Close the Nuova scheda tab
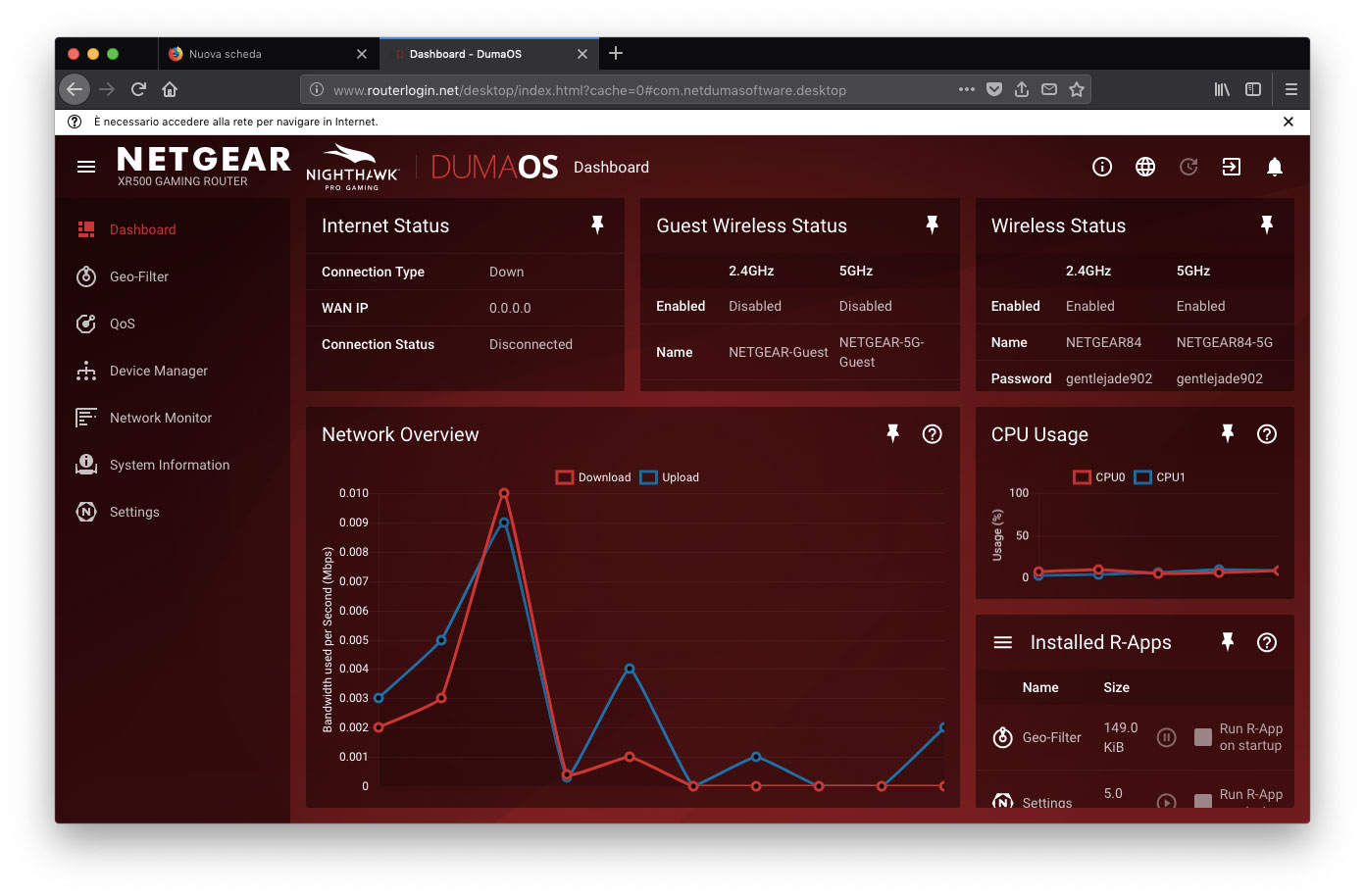 coord(362,54)
